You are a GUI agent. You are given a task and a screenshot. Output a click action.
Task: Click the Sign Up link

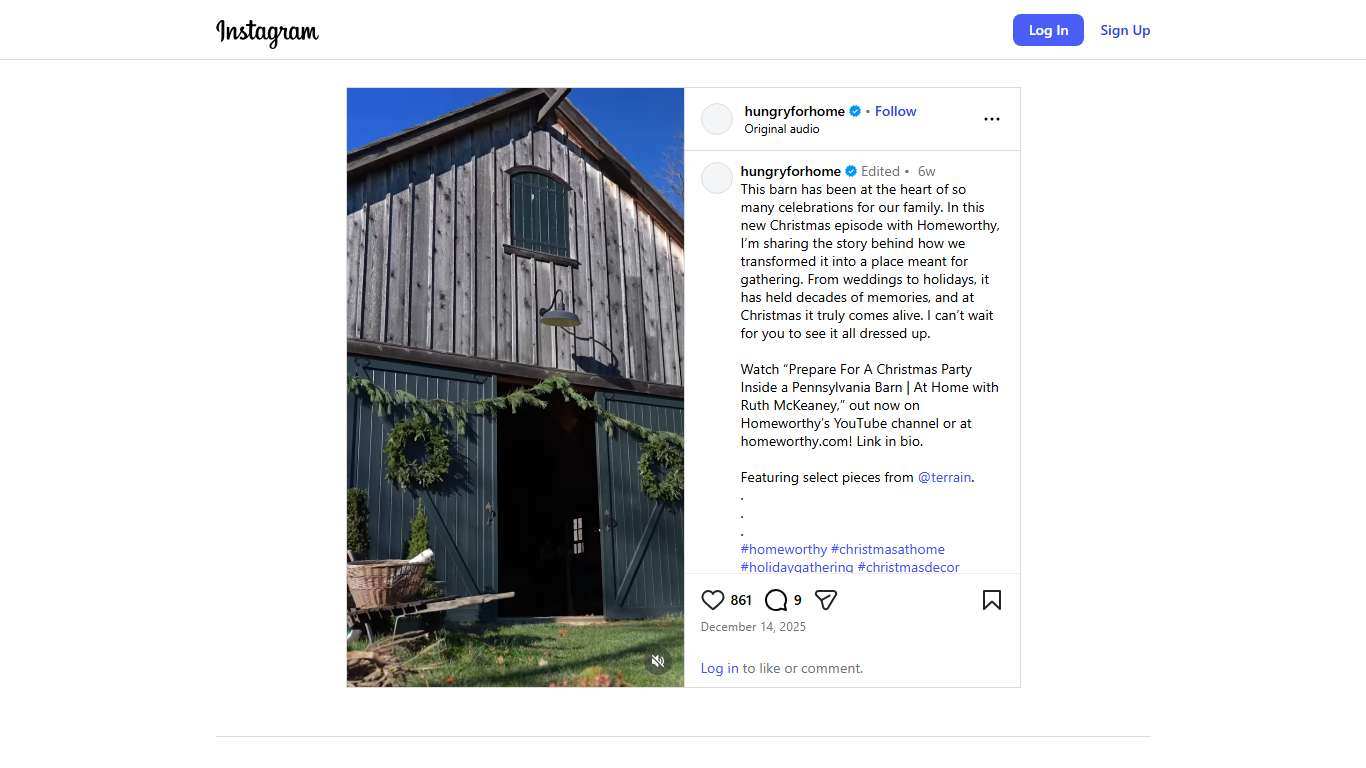tap(1125, 30)
